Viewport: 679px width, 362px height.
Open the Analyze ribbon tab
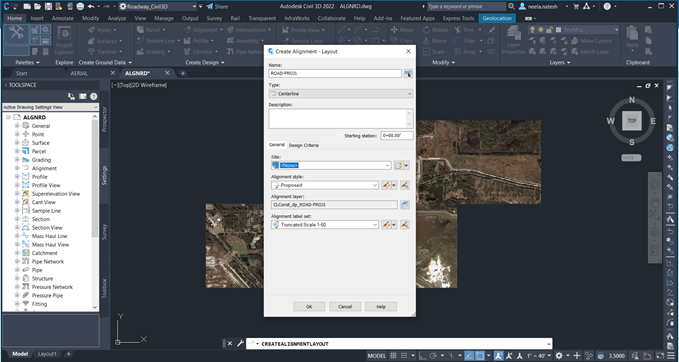click(x=117, y=18)
